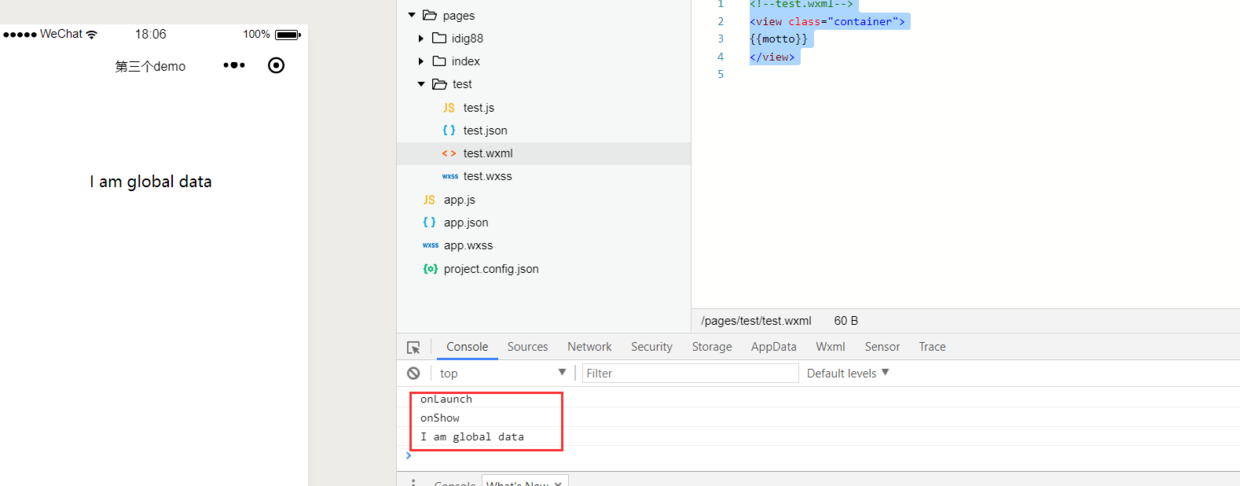Viewport: 1240px width, 486px height.
Task: Open the top context dropdown
Action: tap(502, 373)
